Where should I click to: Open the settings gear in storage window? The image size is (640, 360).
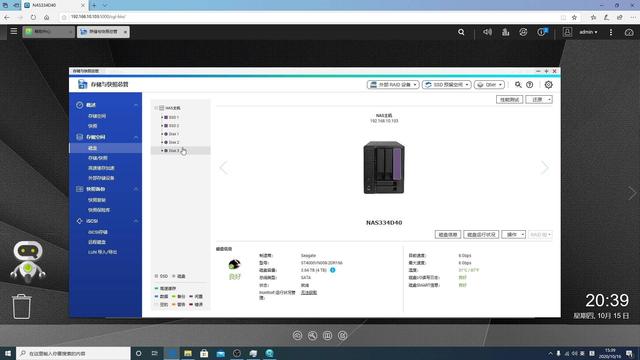549,84
